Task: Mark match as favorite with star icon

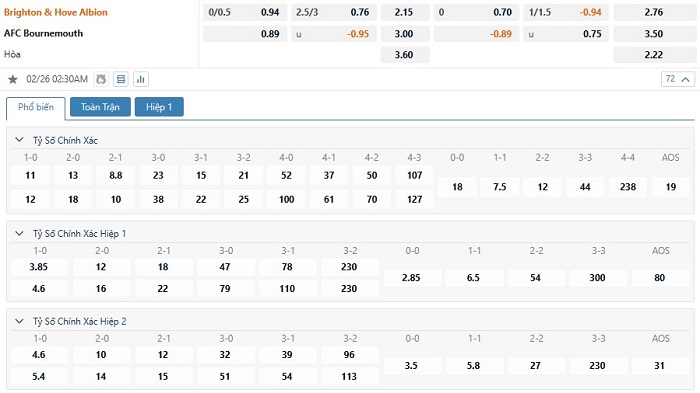Action: click(13, 79)
